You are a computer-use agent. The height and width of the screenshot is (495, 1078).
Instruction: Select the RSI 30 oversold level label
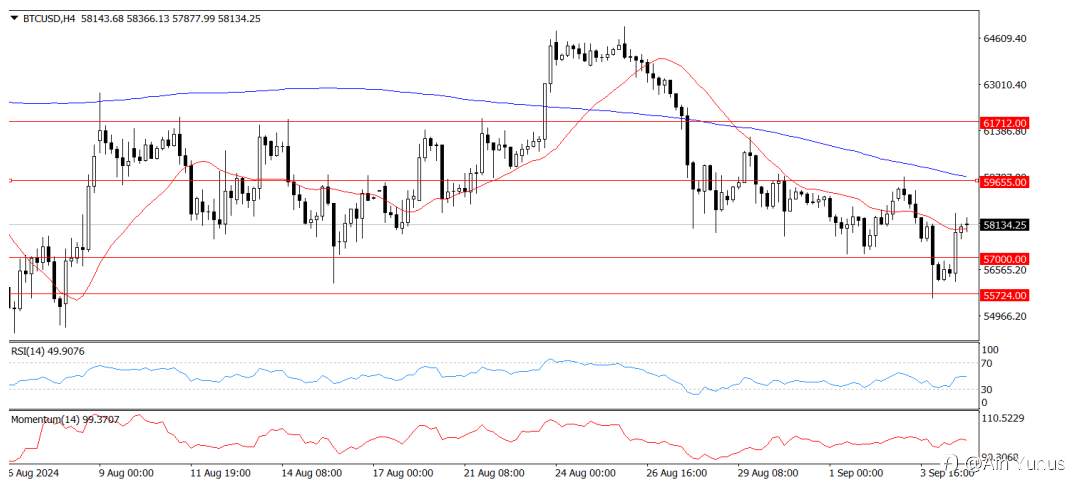(x=989, y=389)
